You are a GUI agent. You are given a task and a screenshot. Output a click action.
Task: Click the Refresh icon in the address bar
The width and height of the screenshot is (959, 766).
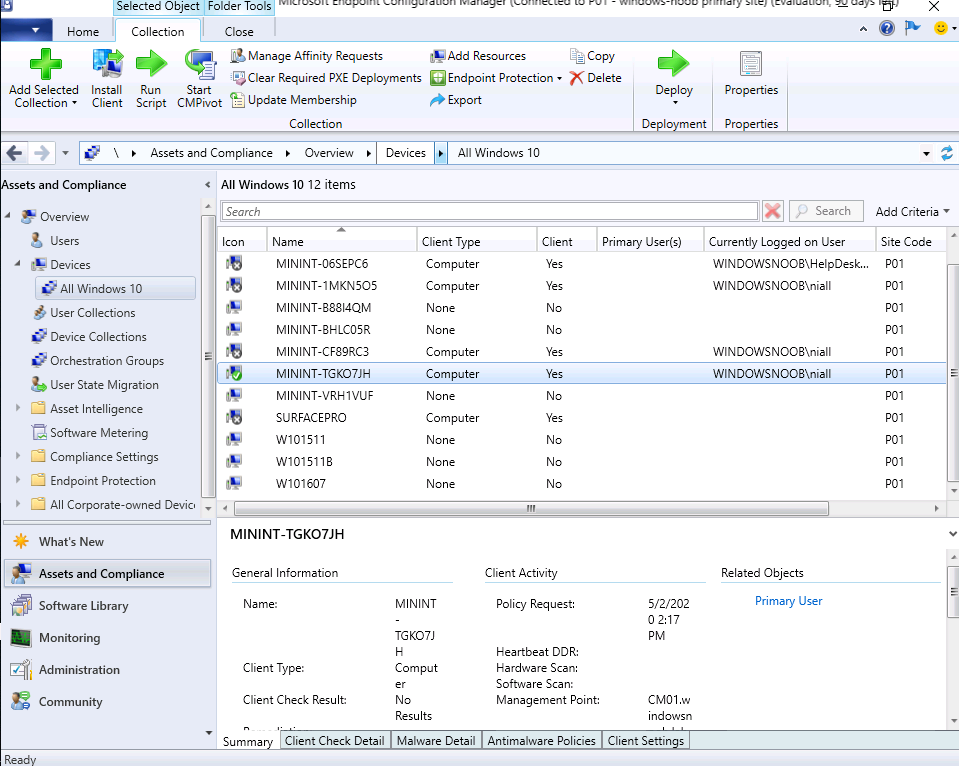[x=947, y=153]
